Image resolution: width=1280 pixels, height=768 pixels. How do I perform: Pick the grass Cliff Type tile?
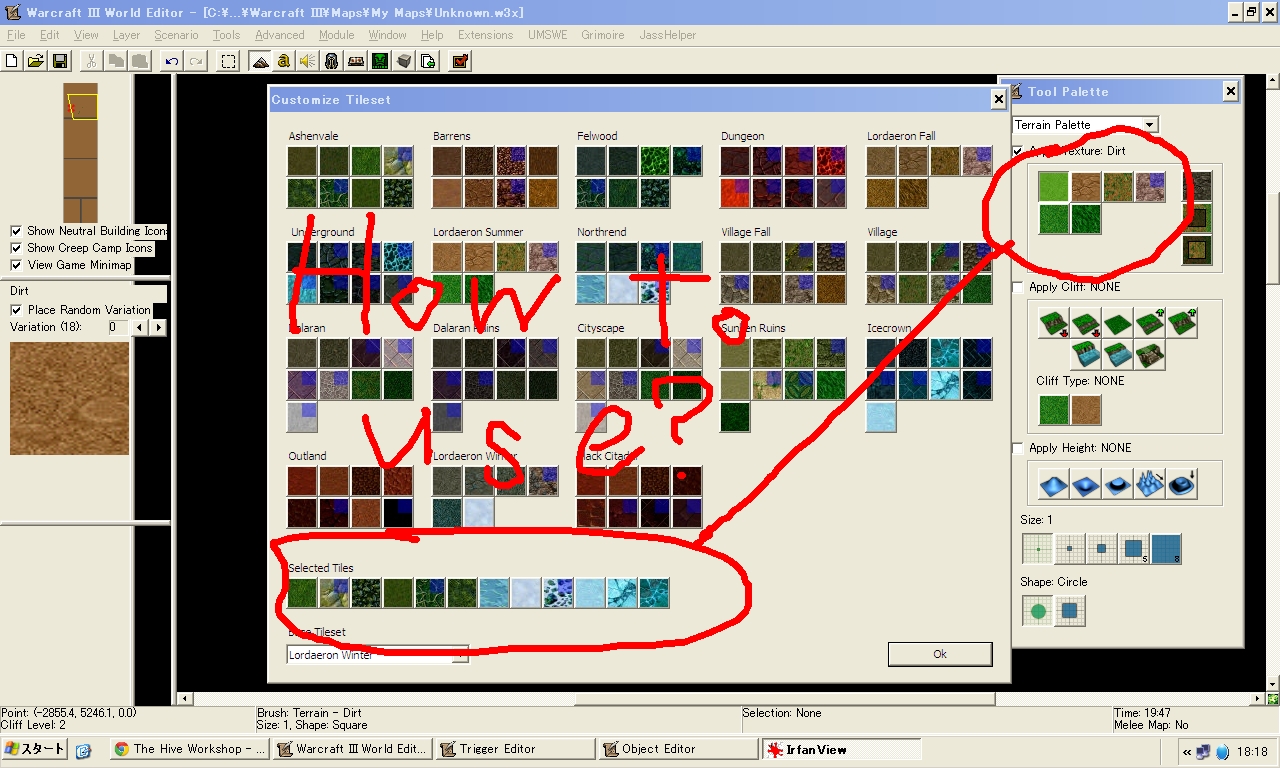pos(1054,410)
